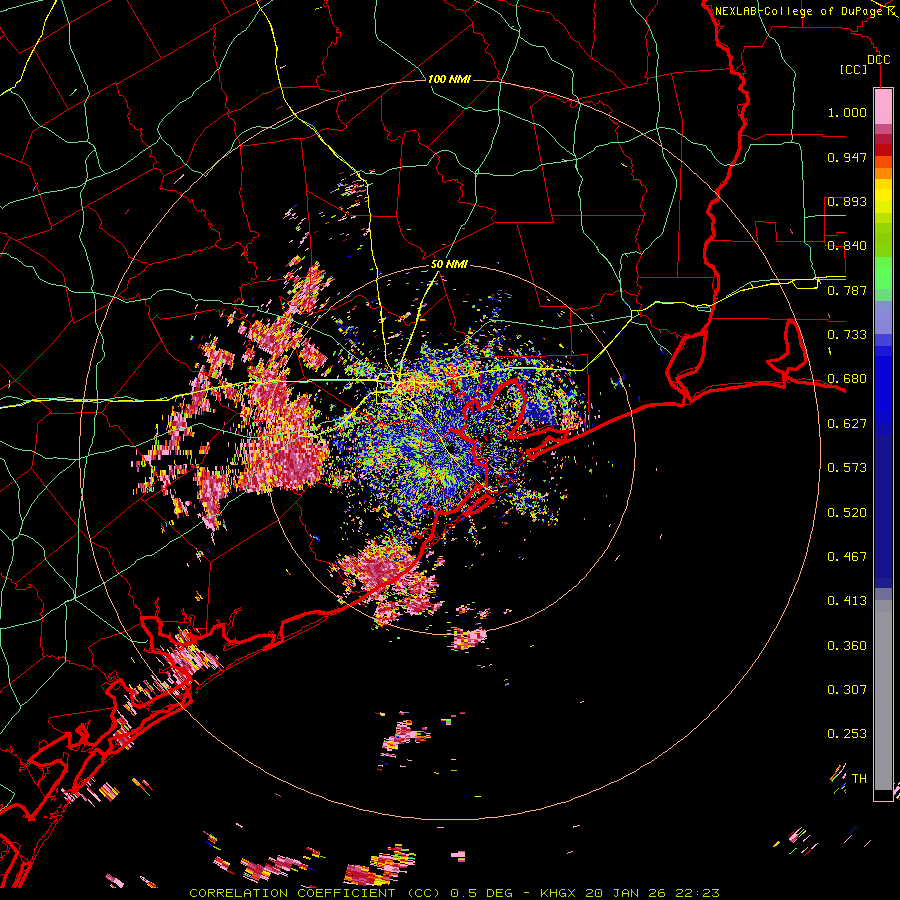
Task: Click the pink top segment of the color bar
Action: tap(883, 107)
